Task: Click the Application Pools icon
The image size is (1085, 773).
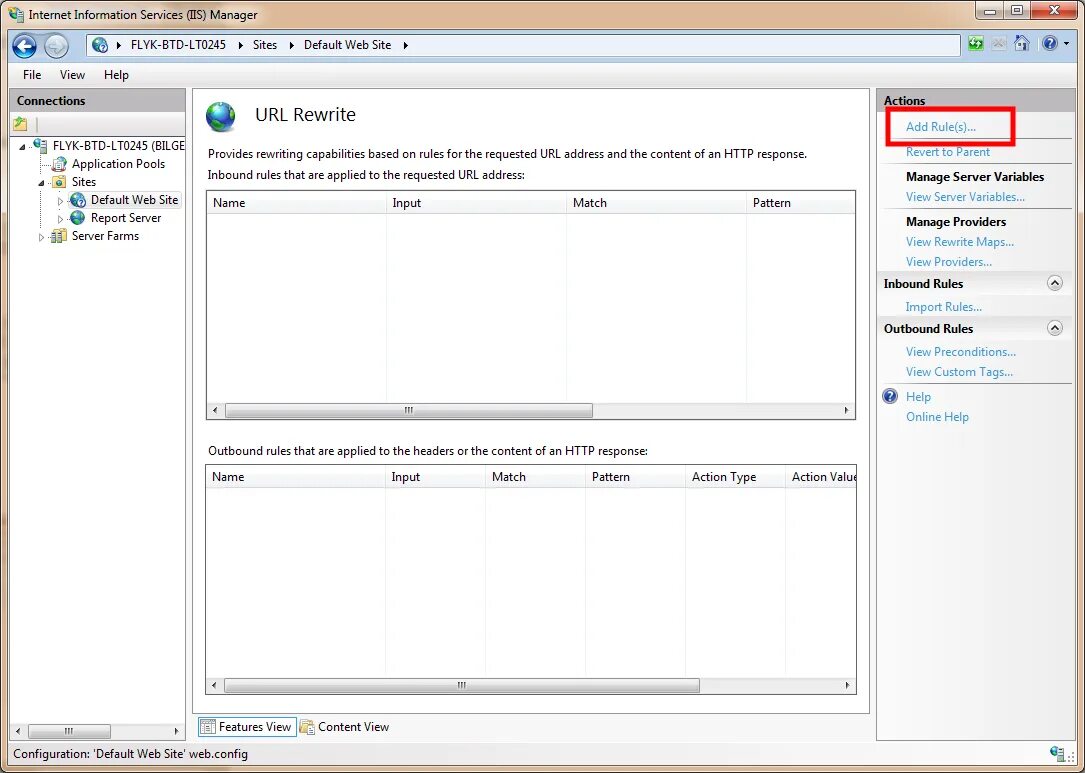Action: point(60,164)
